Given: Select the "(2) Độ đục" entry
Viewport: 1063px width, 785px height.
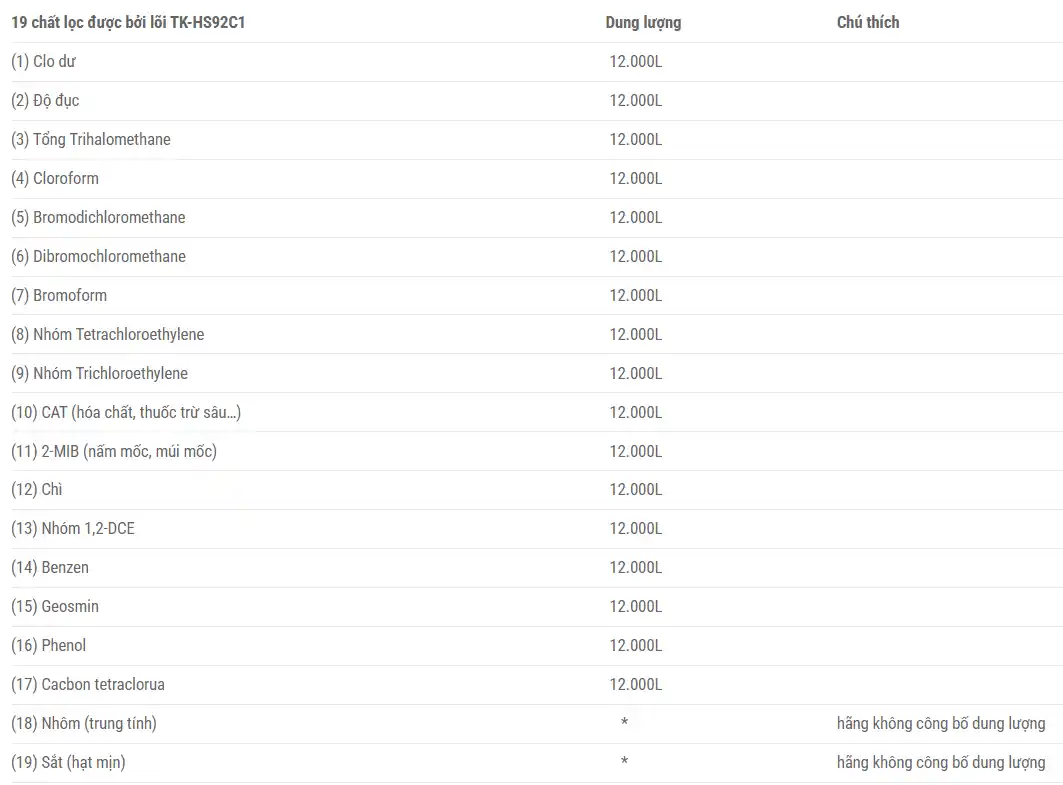Looking at the screenshot, I should (x=45, y=100).
